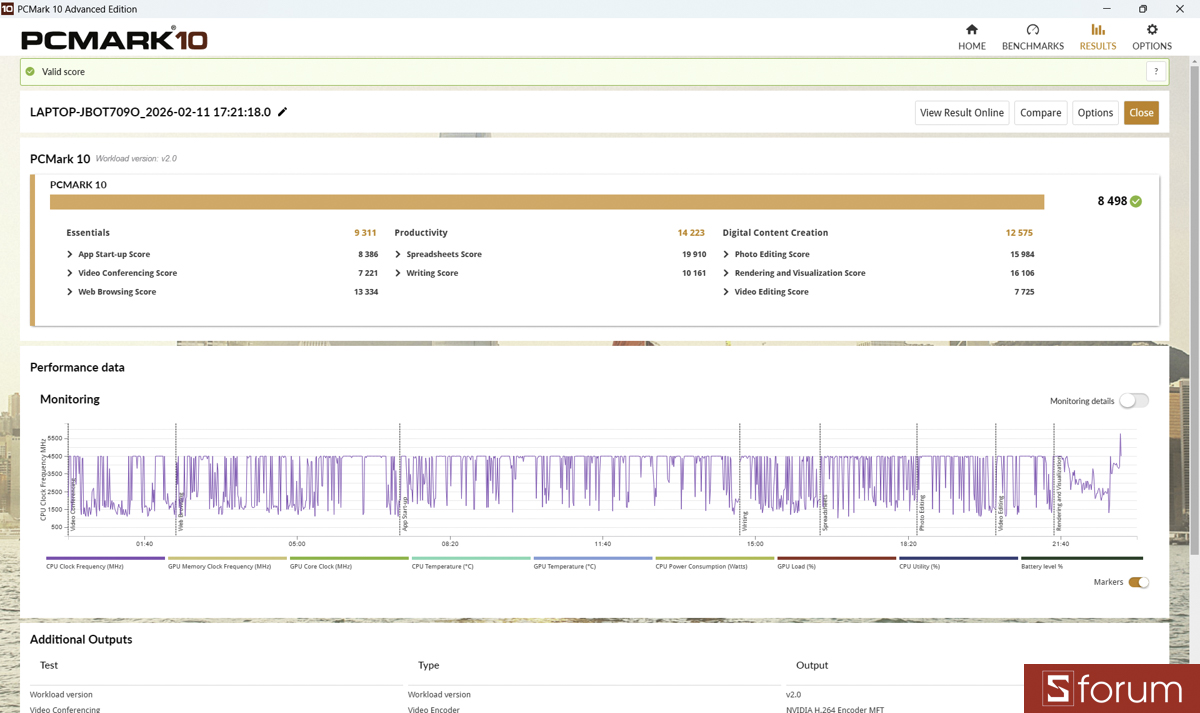Expand the App Start-up Score row

pyautogui.click(x=70, y=254)
